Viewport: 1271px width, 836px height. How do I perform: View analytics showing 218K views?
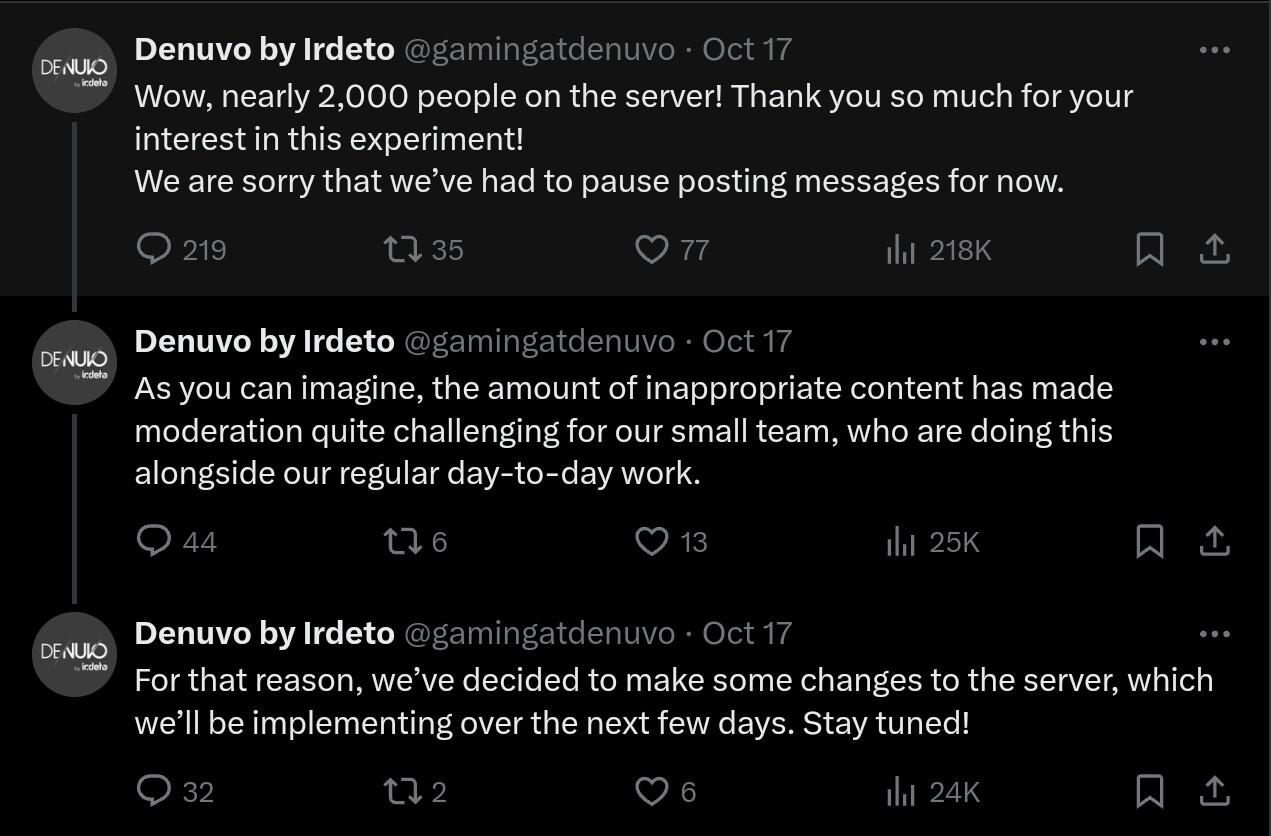pyautogui.click(x=901, y=249)
